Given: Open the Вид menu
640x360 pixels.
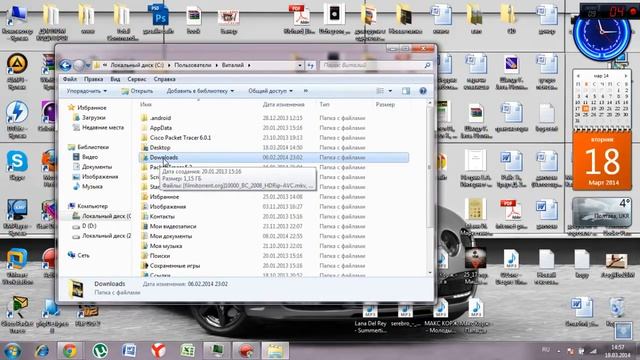Looking at the screenshot, I should click(115, 79).
